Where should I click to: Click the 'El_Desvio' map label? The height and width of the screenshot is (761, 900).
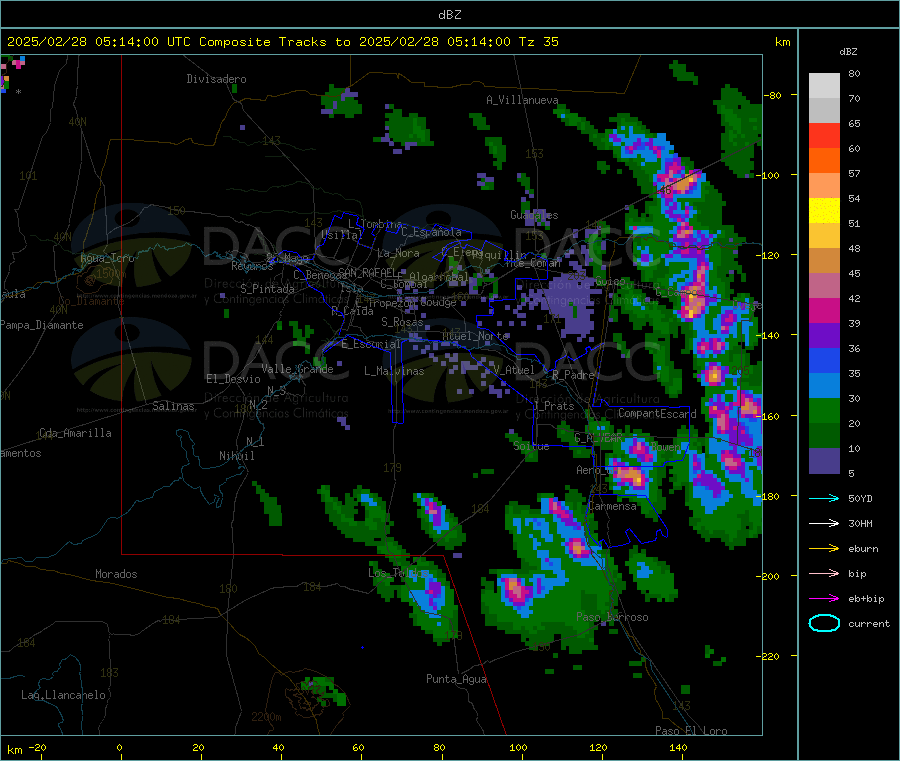point(233,379)
